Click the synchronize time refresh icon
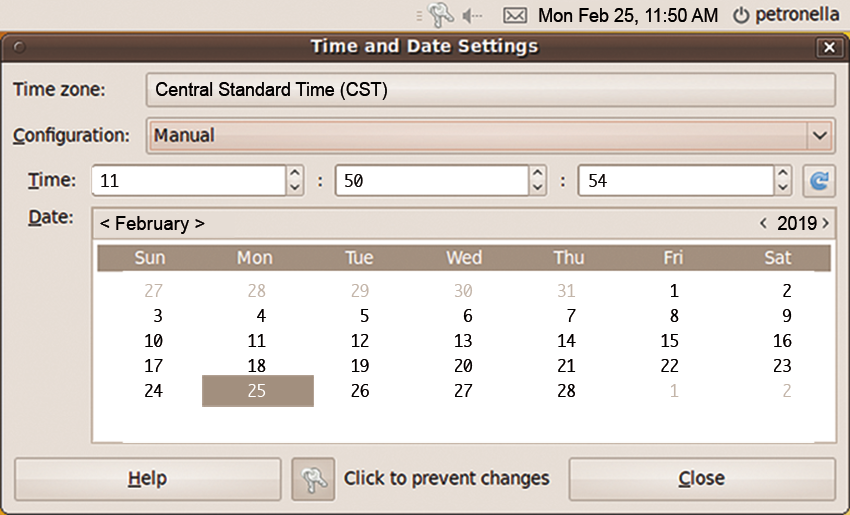This screenshot has width=850, height=515. 819,181
